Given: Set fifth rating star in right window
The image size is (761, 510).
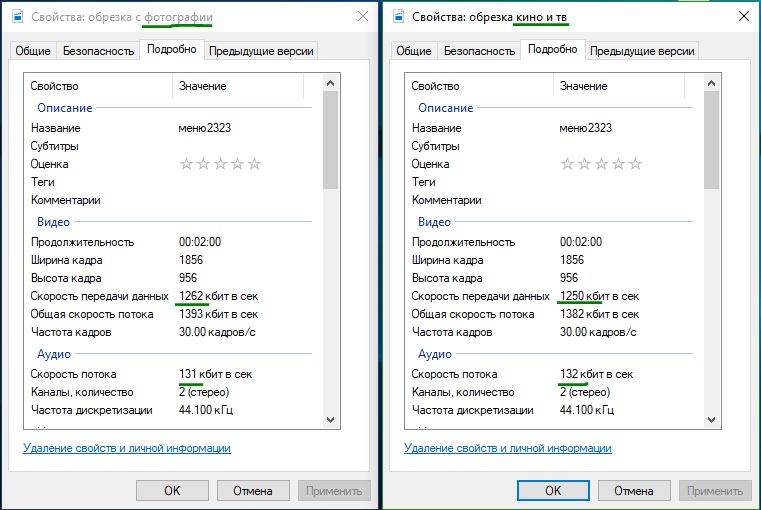Looking at the screenshot, I should tap(635, 164).
